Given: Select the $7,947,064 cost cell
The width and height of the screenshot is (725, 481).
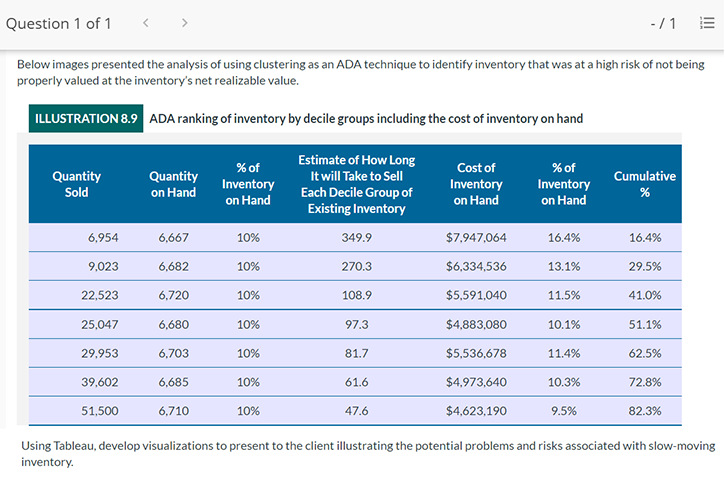Looking at the screenshot, I should pos(476,238).
